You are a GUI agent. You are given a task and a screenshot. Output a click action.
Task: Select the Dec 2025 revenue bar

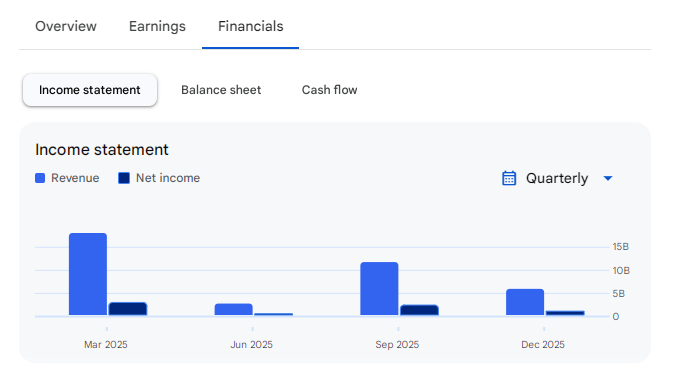(525, 302)
